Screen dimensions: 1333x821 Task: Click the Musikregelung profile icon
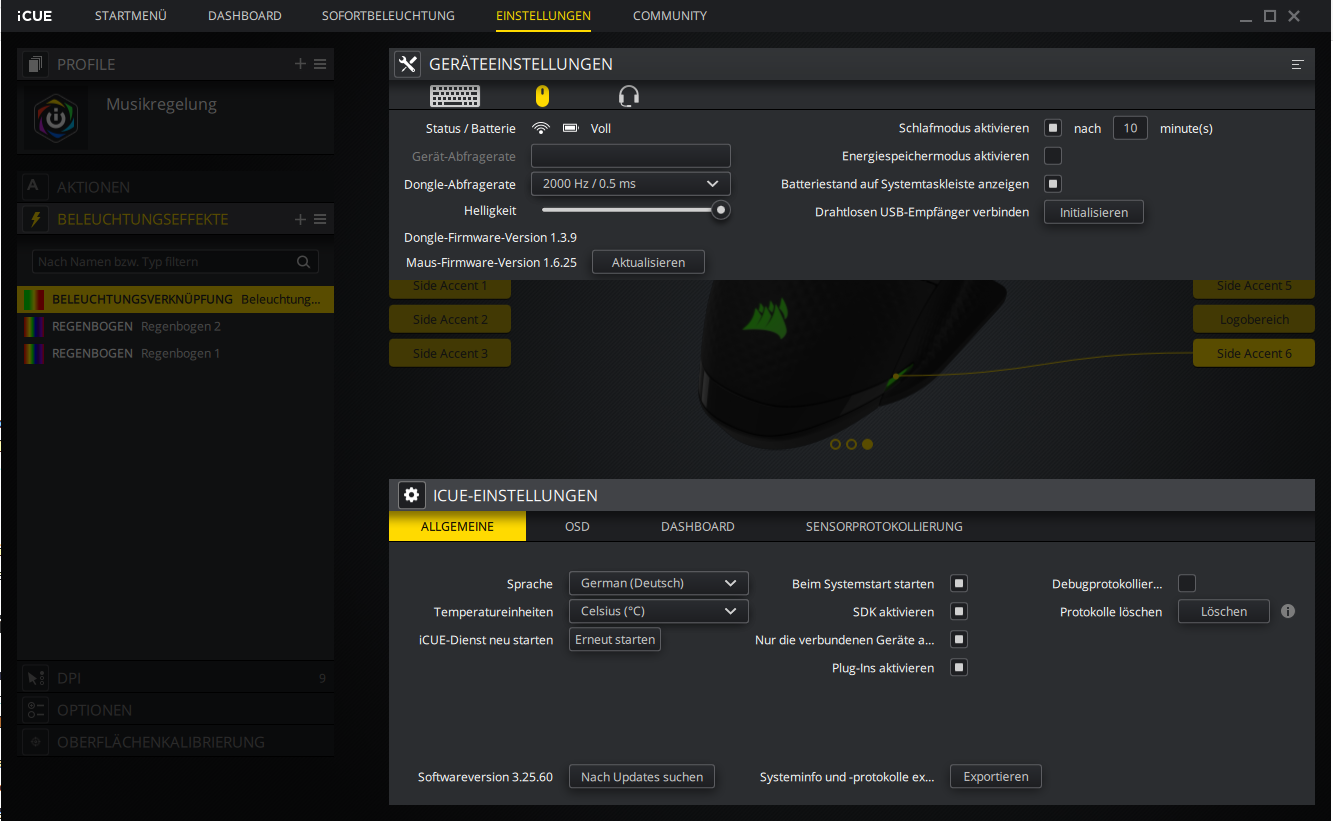[x=56, y=116]
